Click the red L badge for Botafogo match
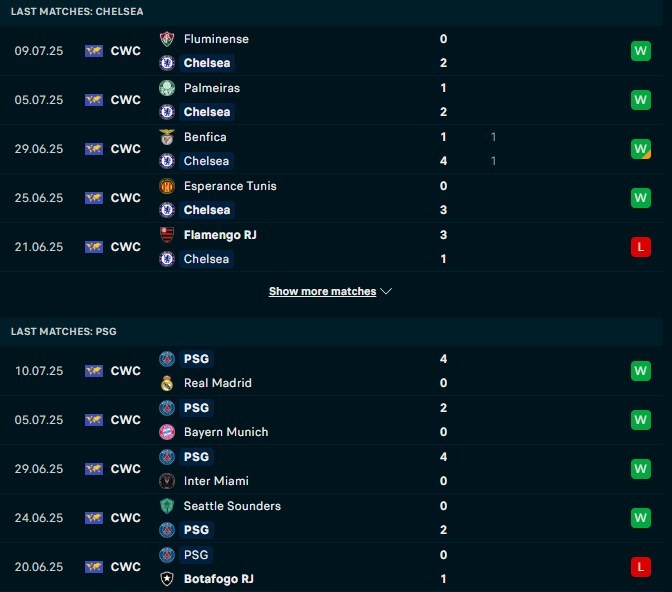 point(641,567)
